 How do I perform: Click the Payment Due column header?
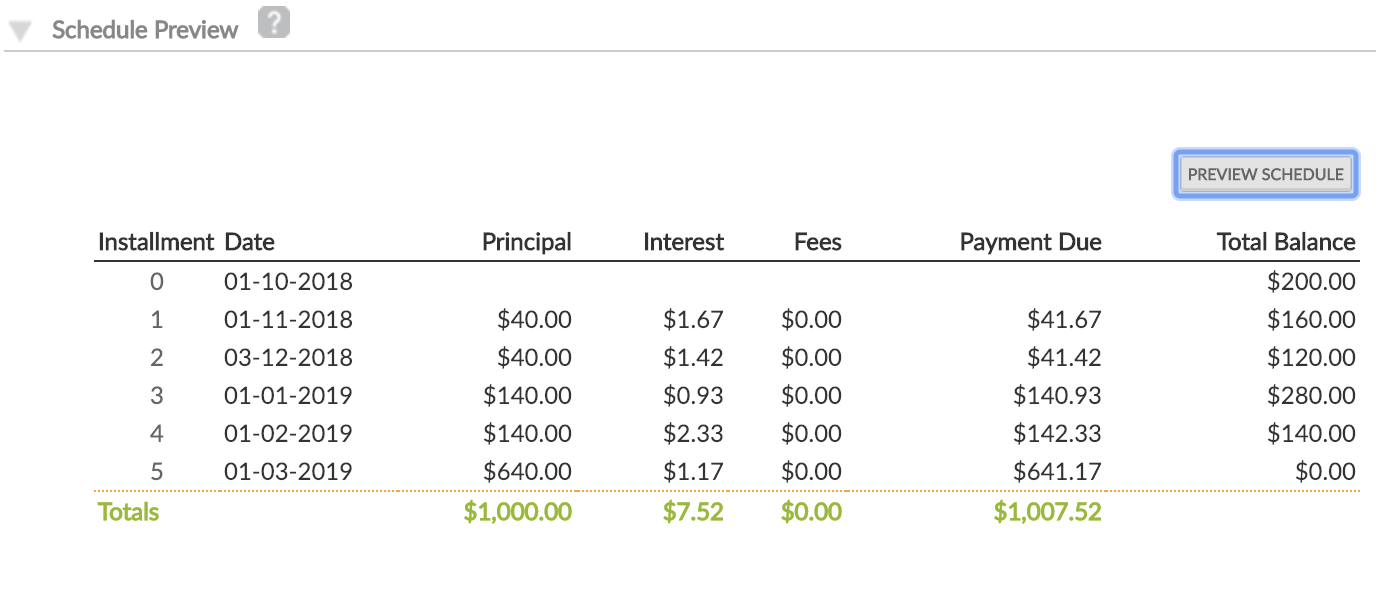click(x=1030, y=241)
